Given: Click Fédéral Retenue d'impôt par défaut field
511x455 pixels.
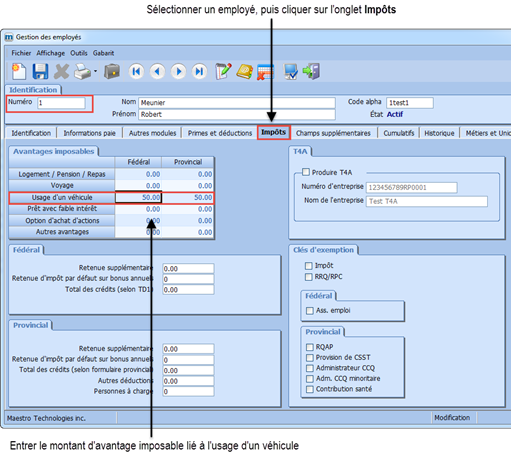Looking at the screenshot, I should tap(188, 279).
